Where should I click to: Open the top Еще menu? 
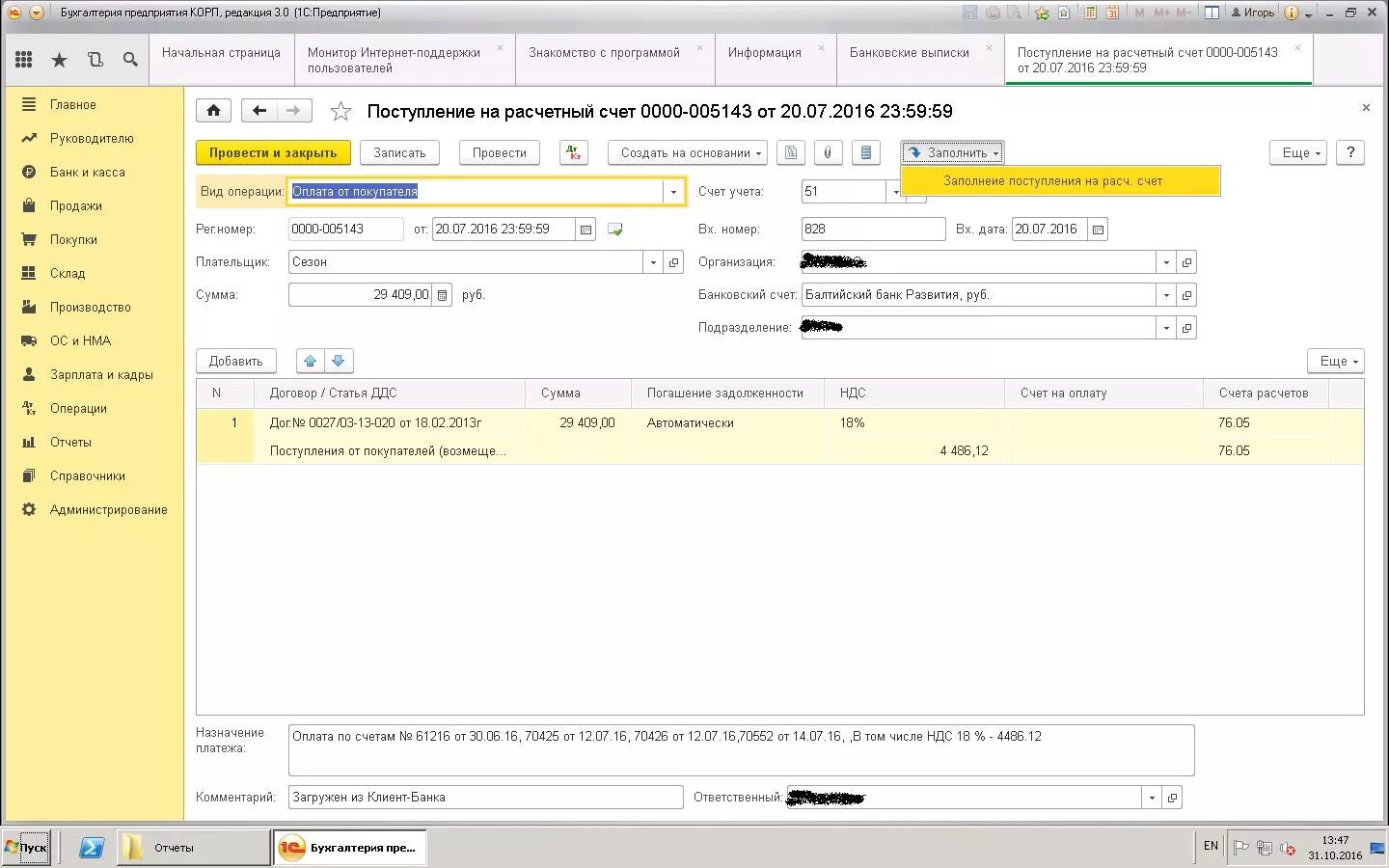[1299, 152]
